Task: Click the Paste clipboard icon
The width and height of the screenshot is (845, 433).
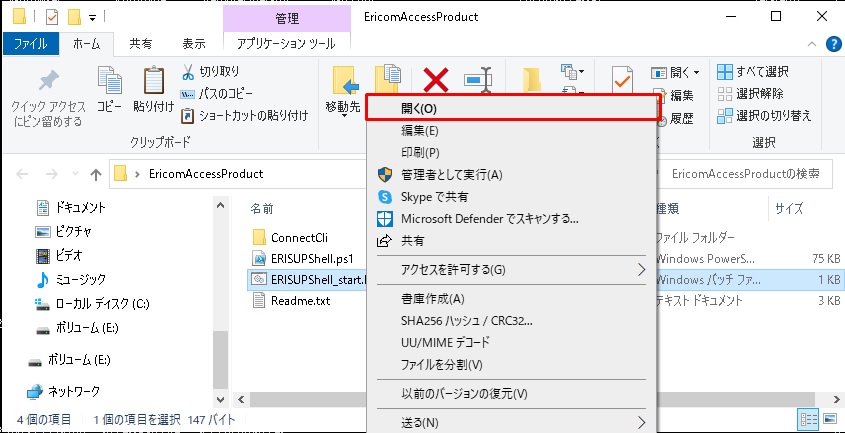Action: (154, 82)
